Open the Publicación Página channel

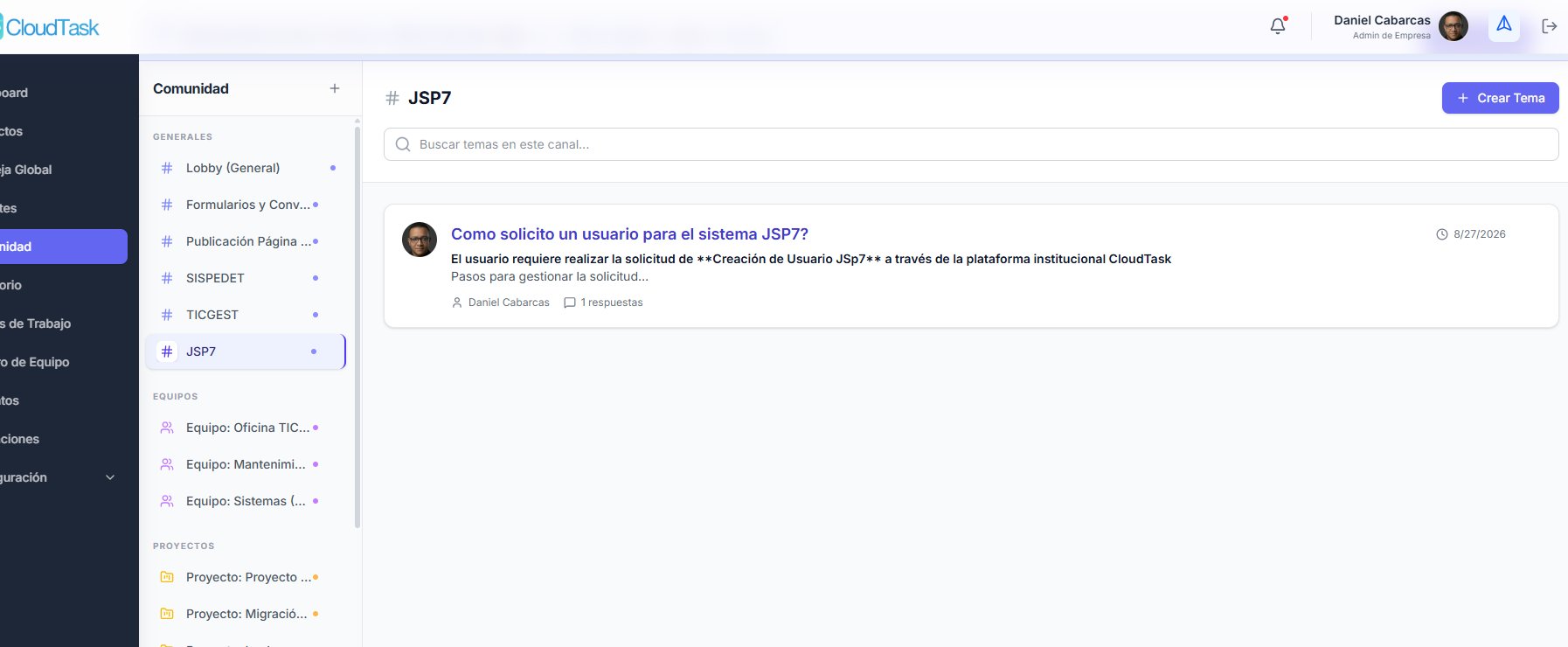[246, 241]
